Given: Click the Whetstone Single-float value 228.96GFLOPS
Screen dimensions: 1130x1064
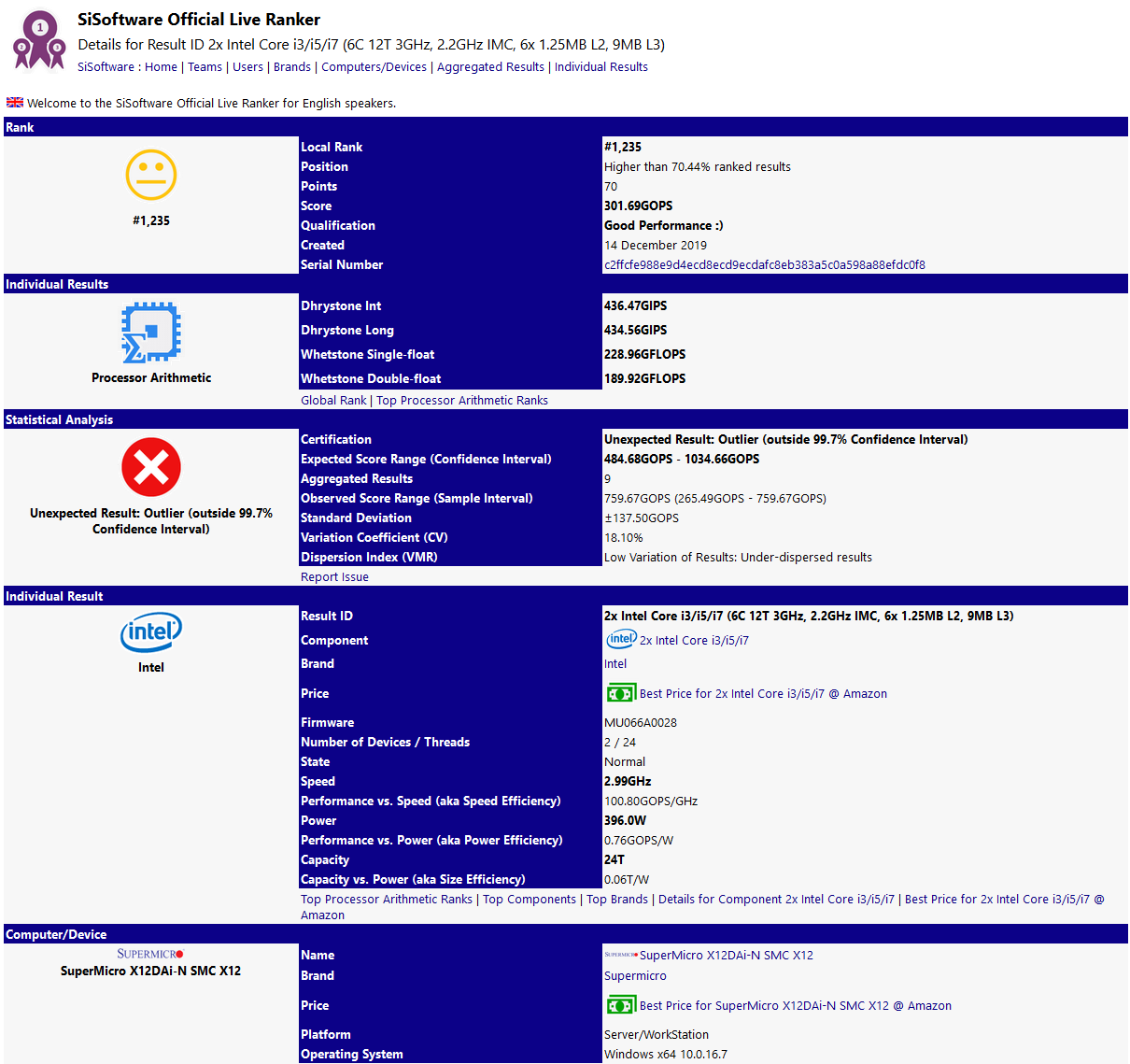Looking at the screenshot, I should point(644,355).
